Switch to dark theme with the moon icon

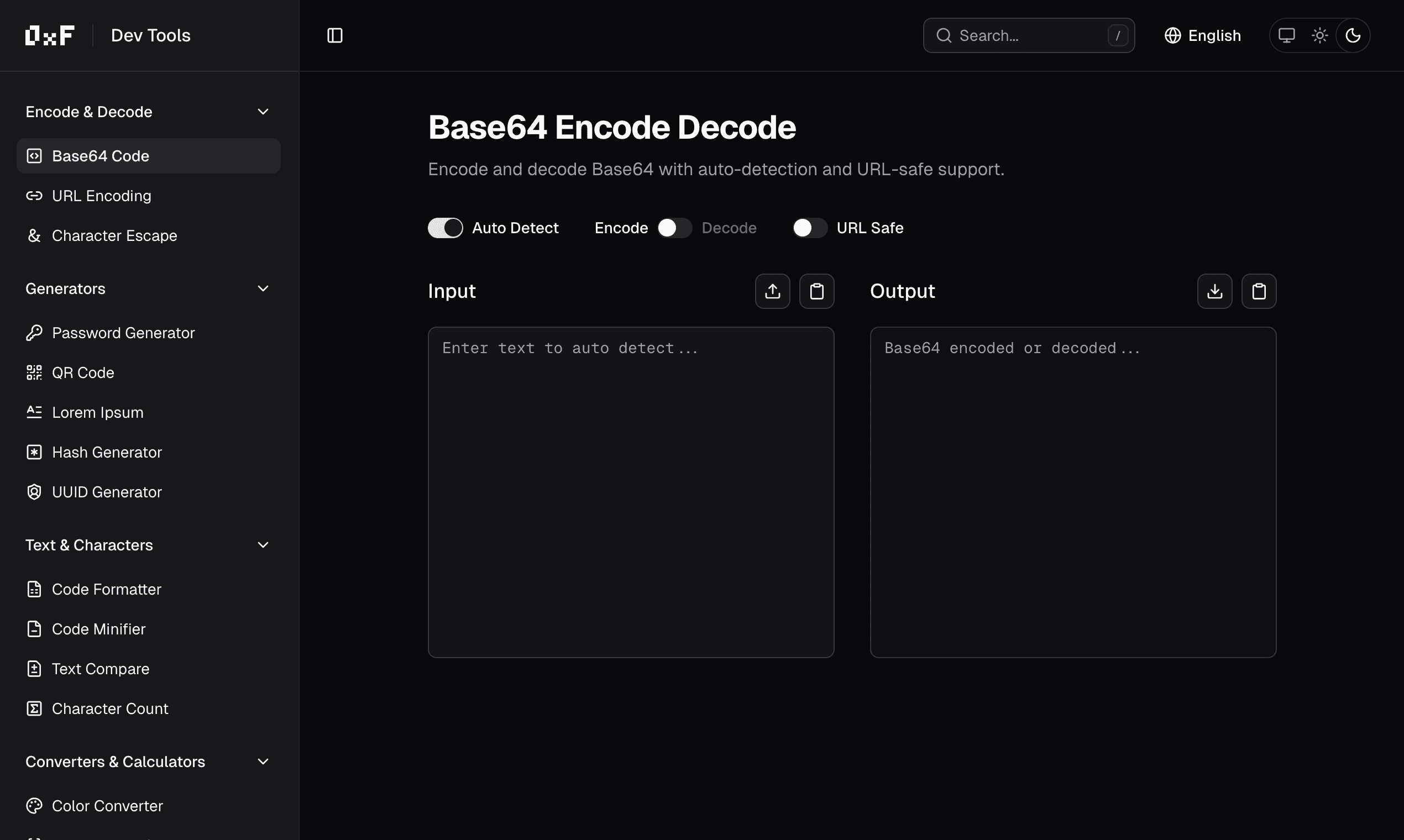(1354, 35)
